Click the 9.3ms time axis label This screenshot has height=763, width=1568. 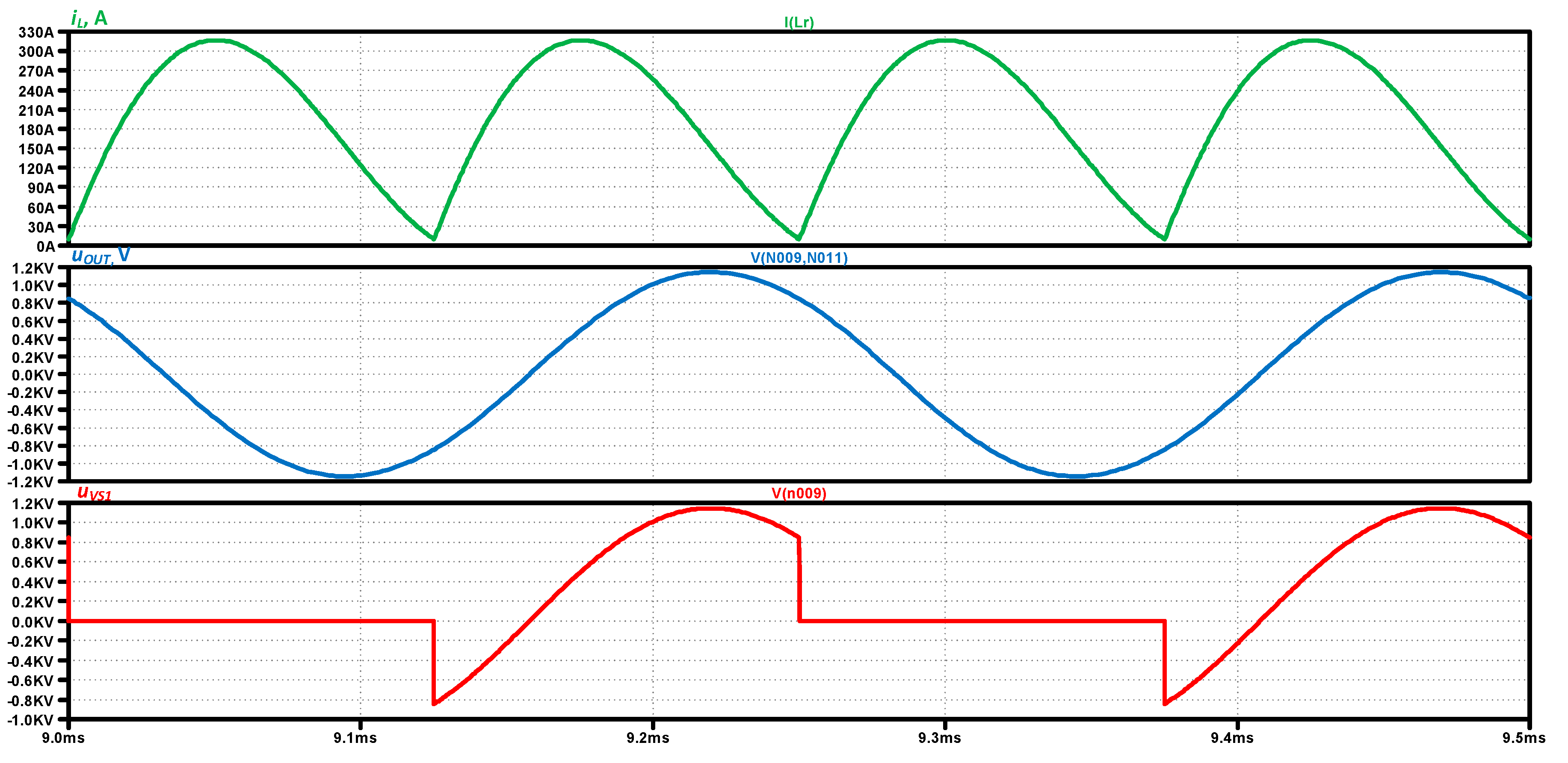(939, 738)
